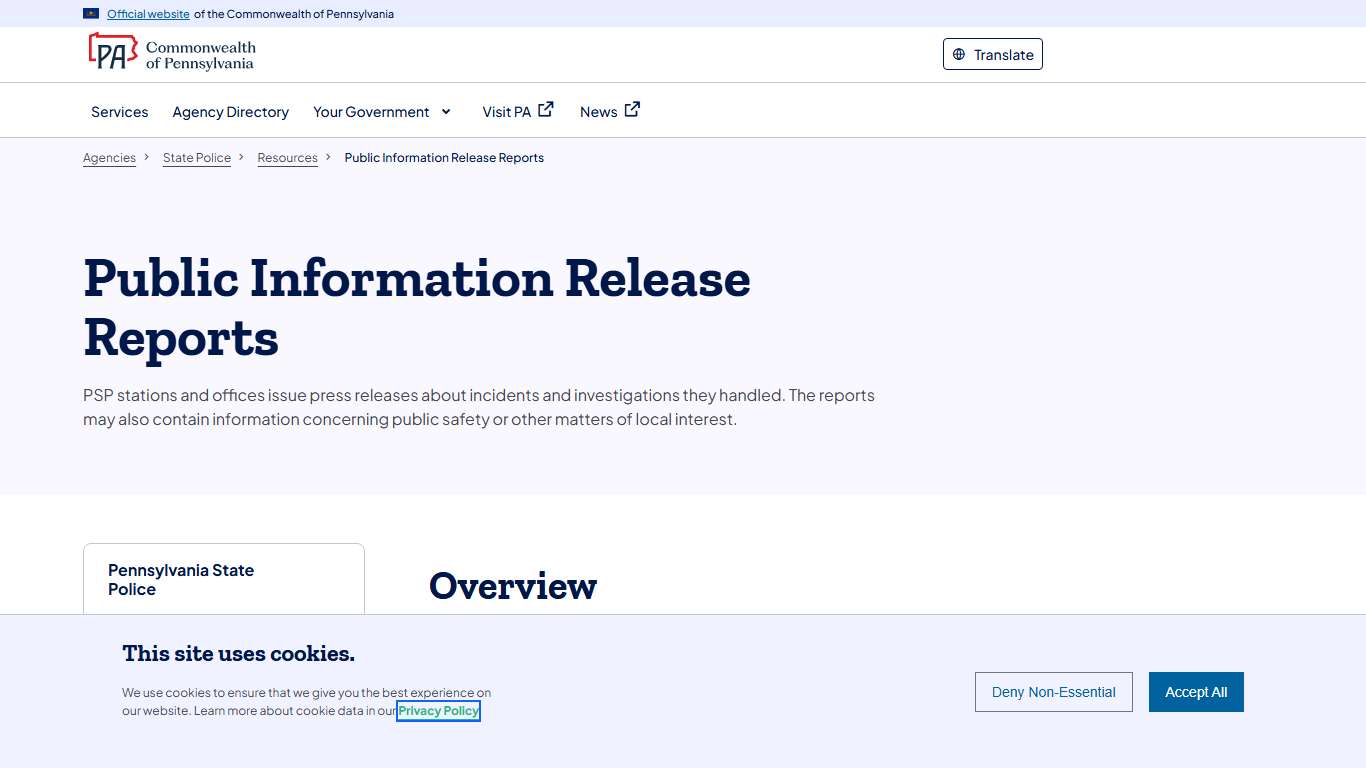The image size is (1366, 768).
Task: Open the Agency Directory page
Action: pos(230,112)
